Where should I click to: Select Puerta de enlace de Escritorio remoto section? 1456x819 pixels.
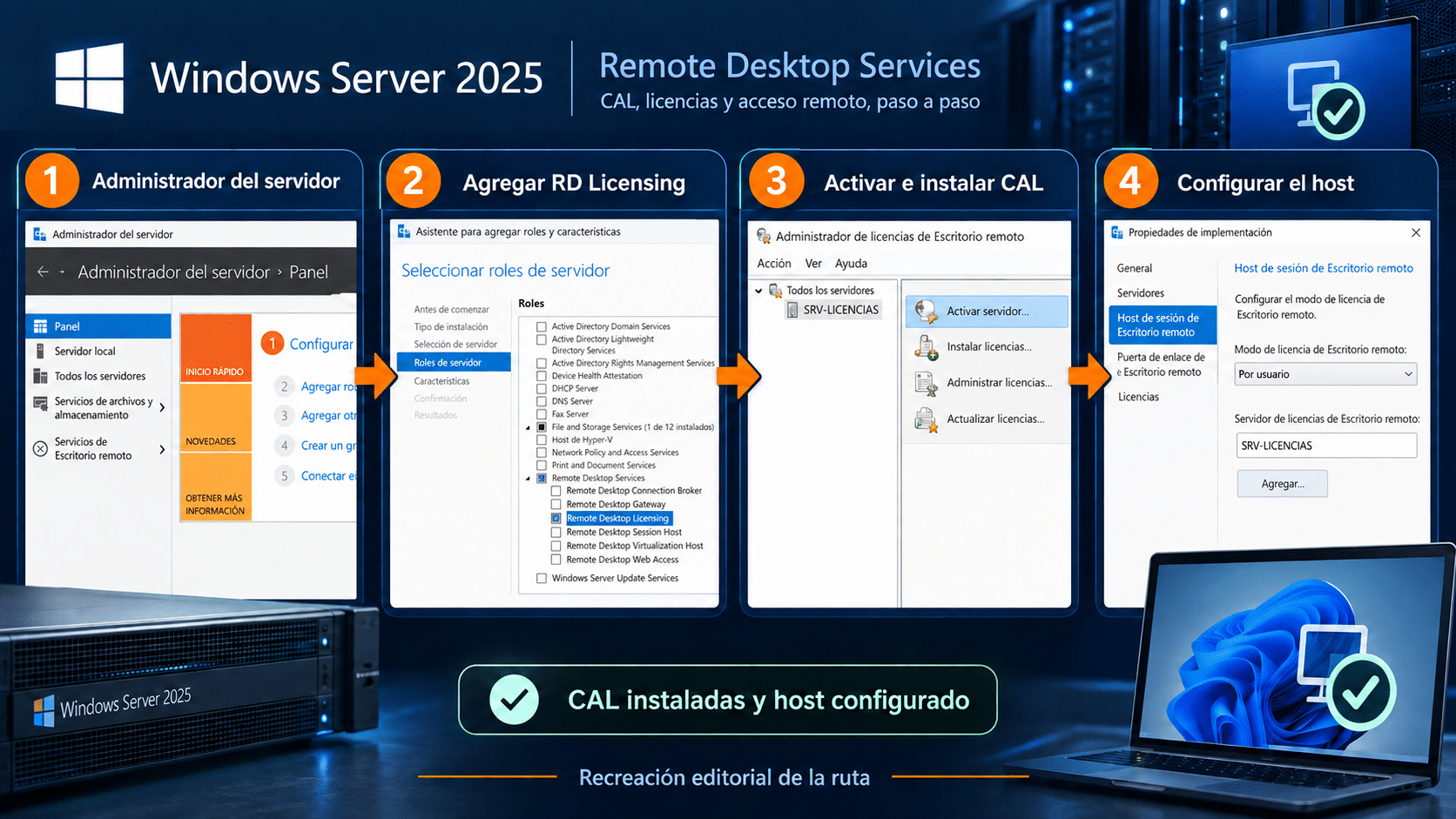tap(1162, 365)
